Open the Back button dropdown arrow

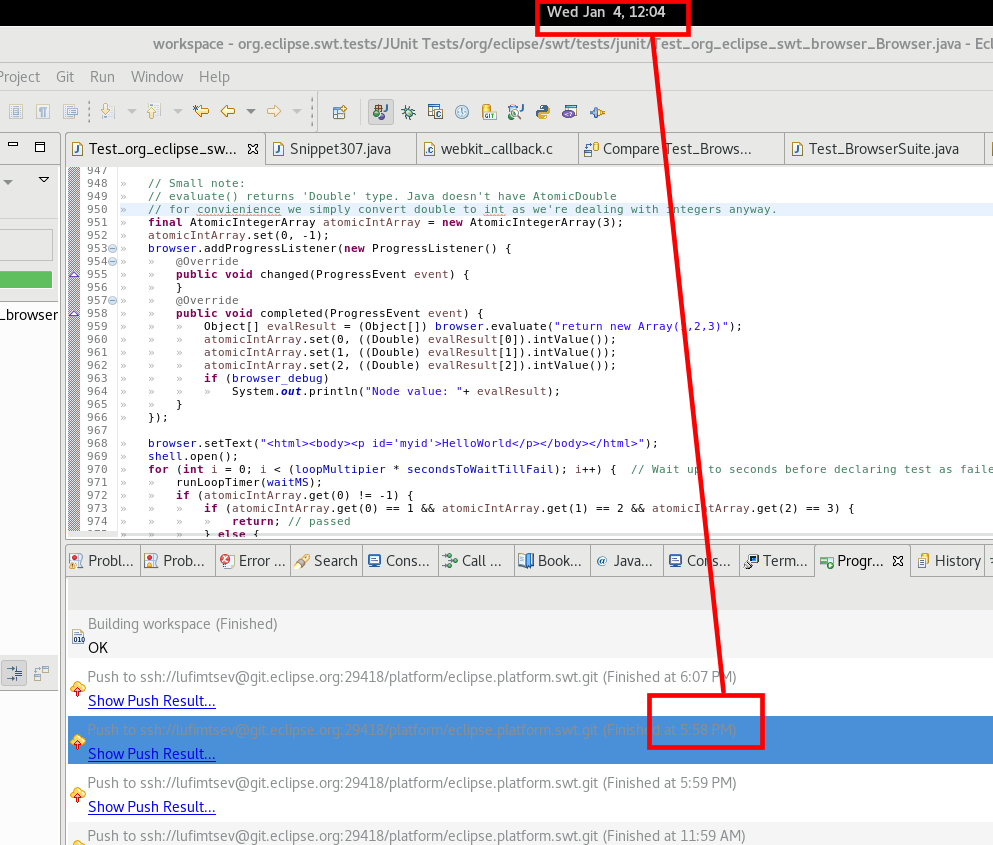click(x=253, y=111)
